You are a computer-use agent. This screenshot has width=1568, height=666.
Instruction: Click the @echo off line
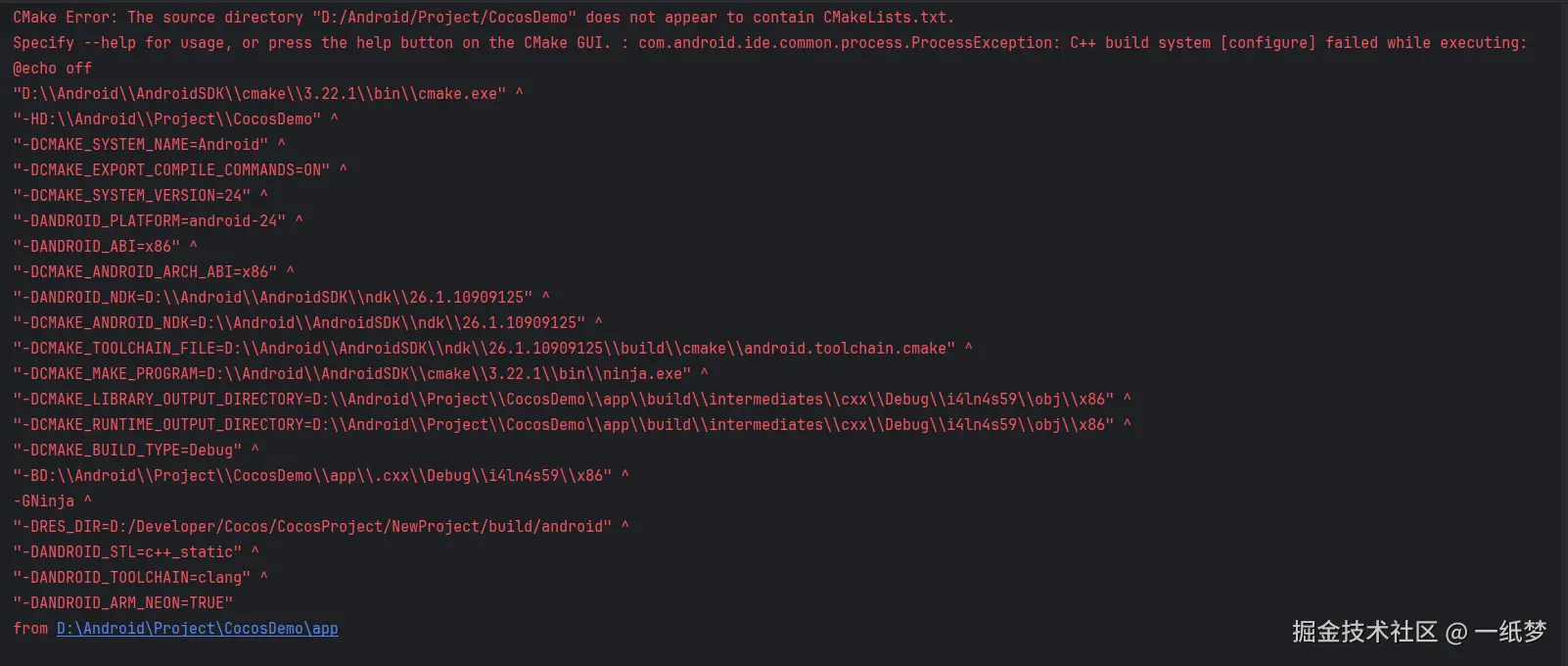pyautogui.click(x=52, y=69)
